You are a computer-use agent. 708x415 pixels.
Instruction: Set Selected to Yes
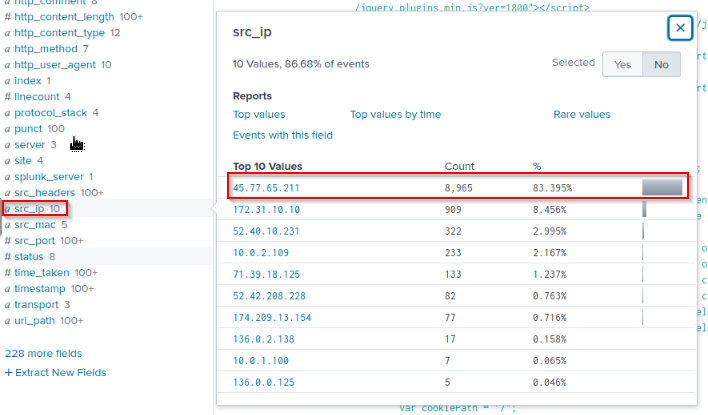tap(622, 65)
